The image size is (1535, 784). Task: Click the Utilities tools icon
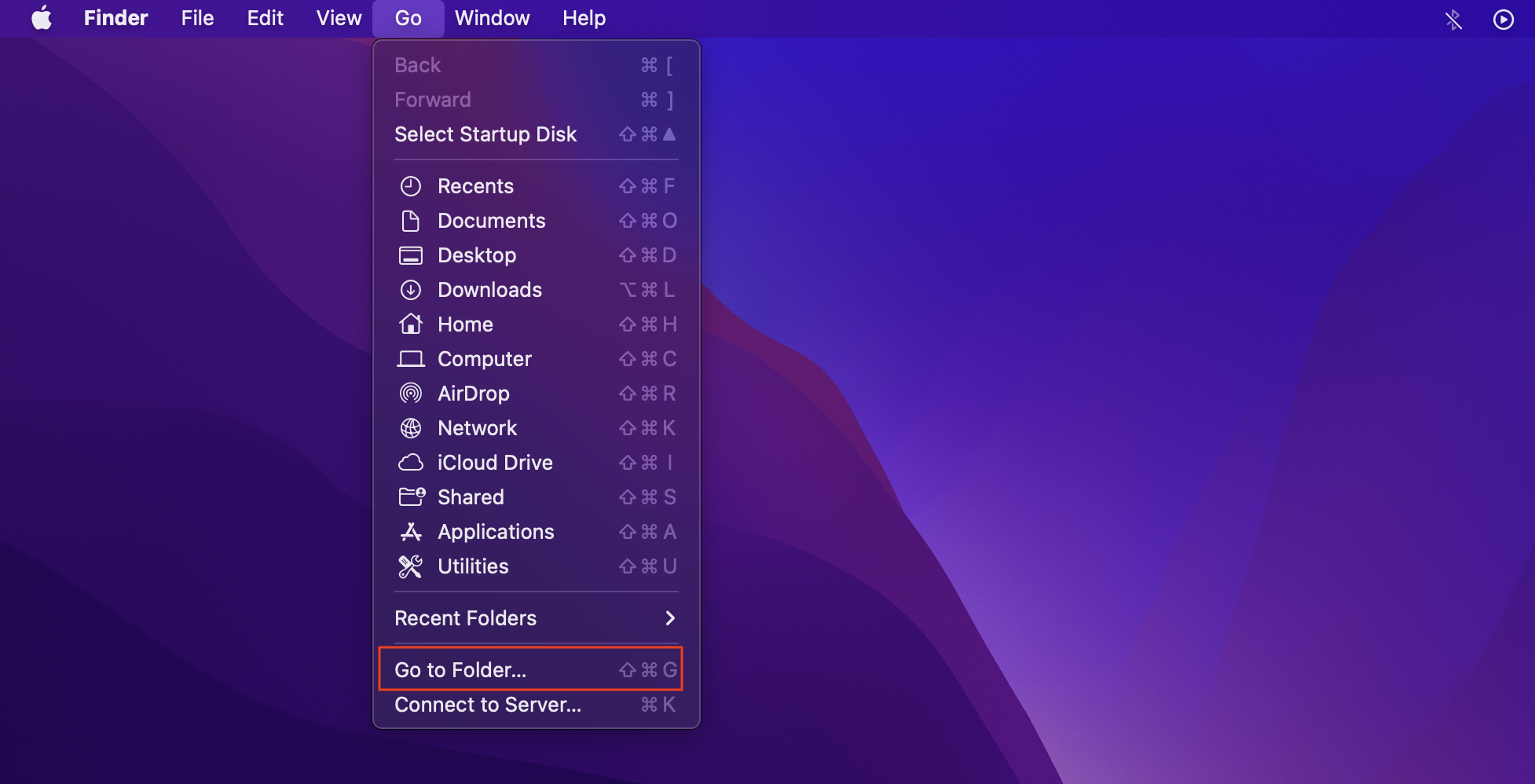click(x=411, y=566)
